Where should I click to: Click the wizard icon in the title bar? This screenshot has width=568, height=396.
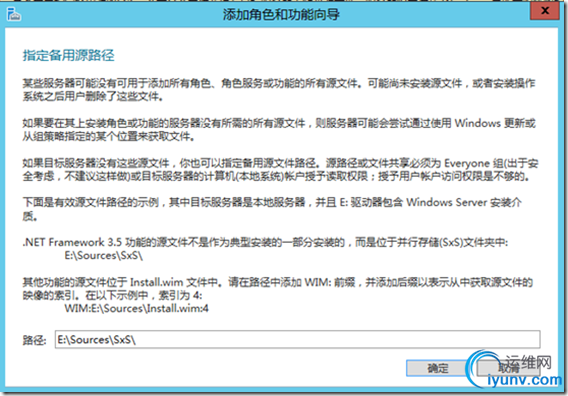coord(14,14)
